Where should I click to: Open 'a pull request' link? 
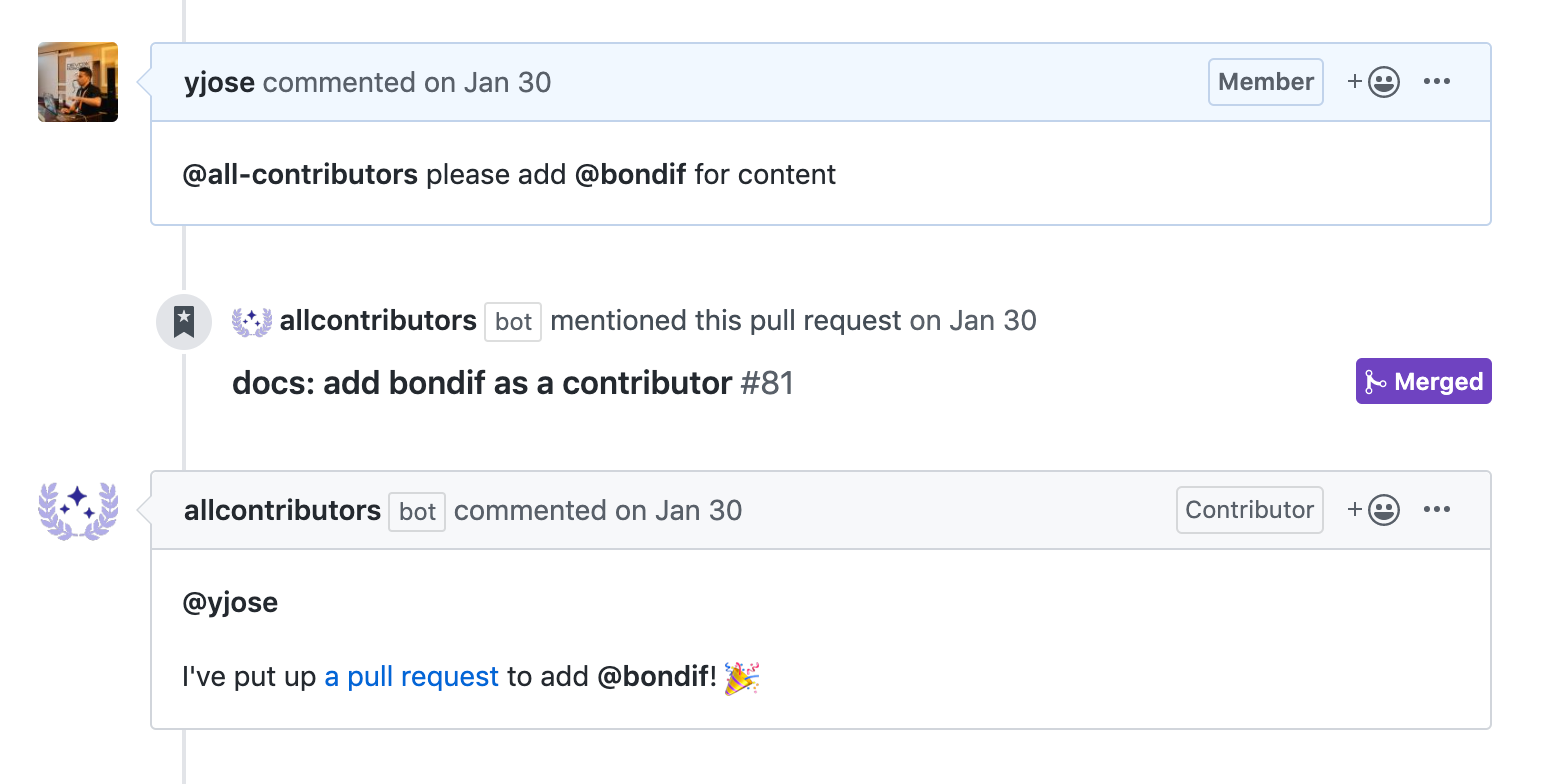(412, 677)
